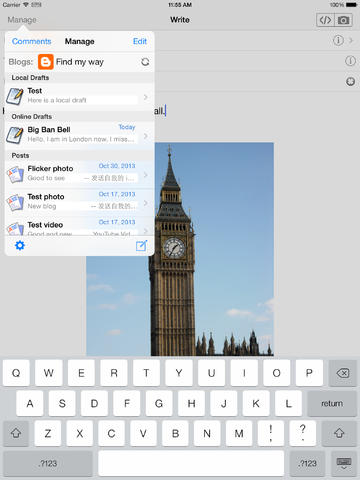Switch to the Comments tab
The width and height of the screenshot is (360, 480).
pyautogui.click(x=32, y=41)
